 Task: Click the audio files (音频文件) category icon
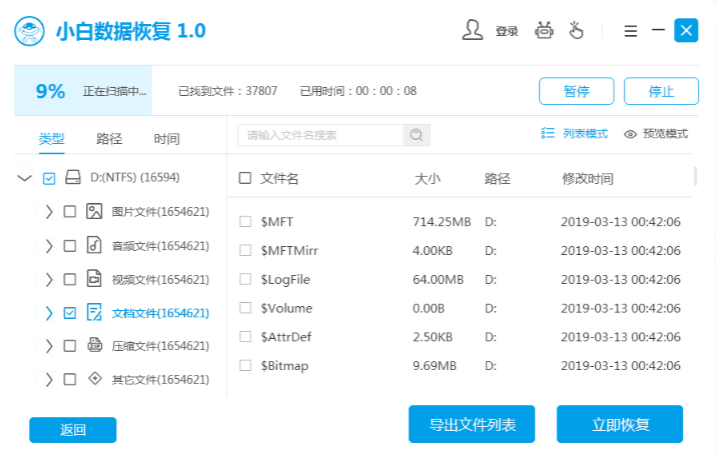(95, 245)
